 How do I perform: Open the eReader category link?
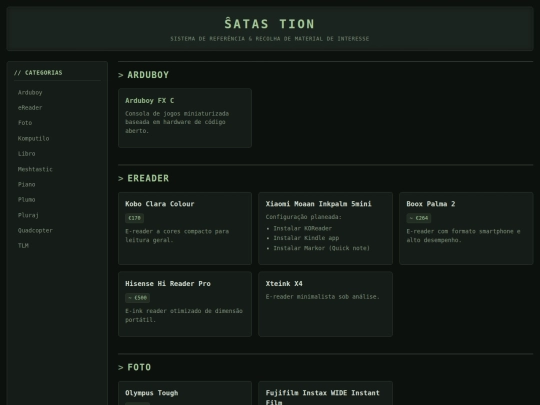(30, 107)
